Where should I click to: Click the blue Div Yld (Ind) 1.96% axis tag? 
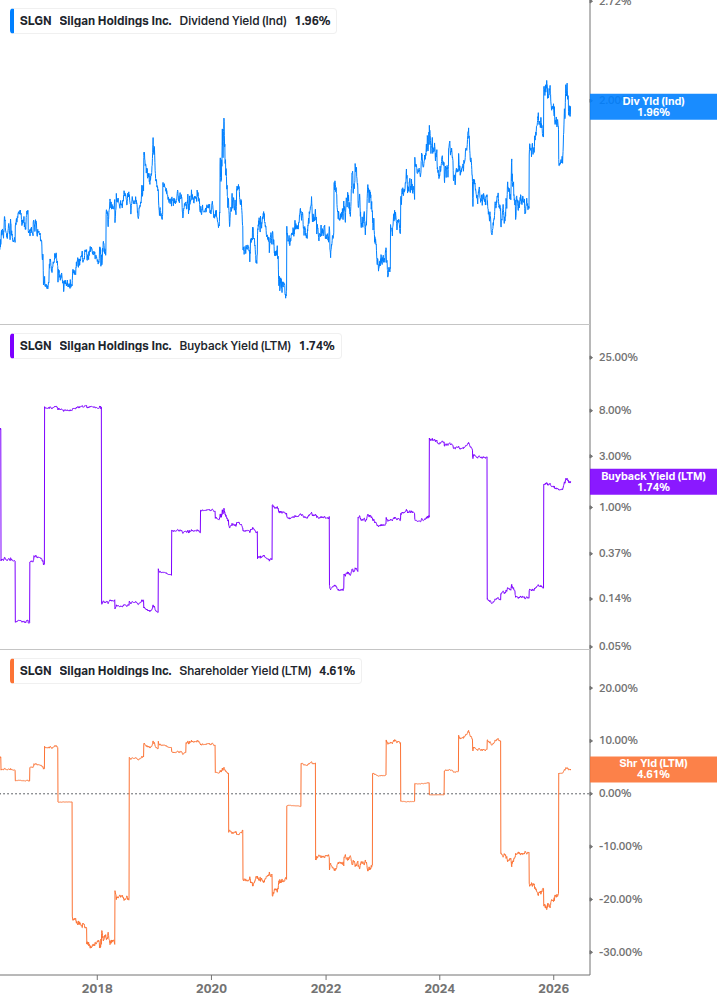(653, 106)
